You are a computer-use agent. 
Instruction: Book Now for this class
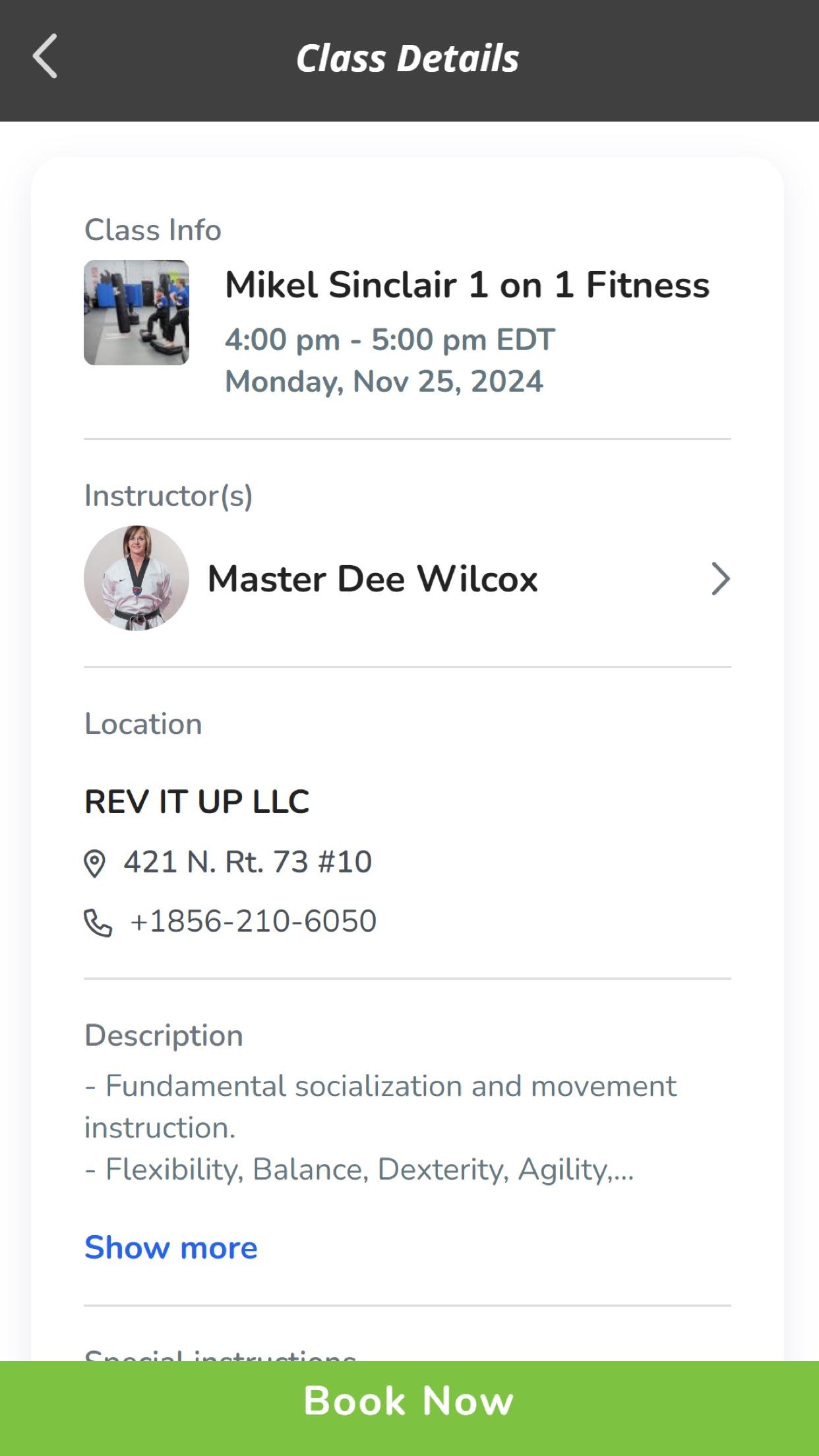point(409,1409)
